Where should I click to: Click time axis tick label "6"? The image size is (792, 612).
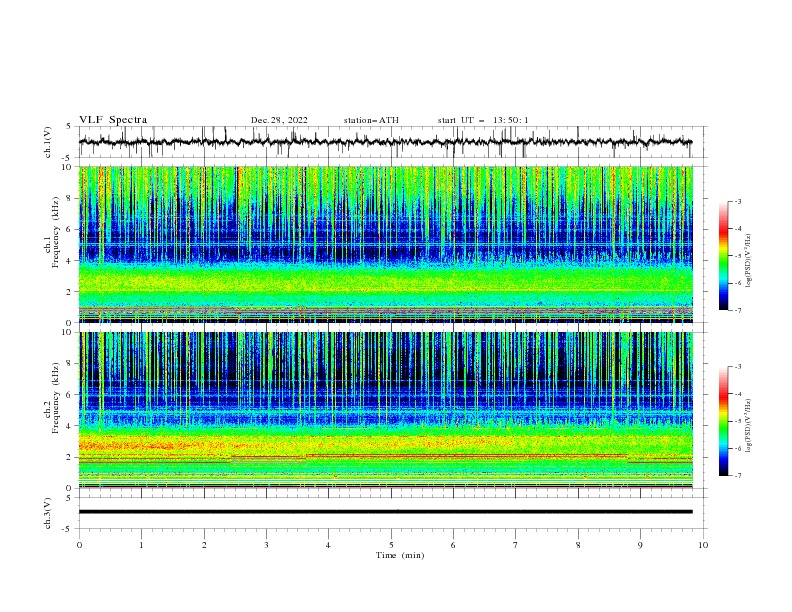click(453, 545)
